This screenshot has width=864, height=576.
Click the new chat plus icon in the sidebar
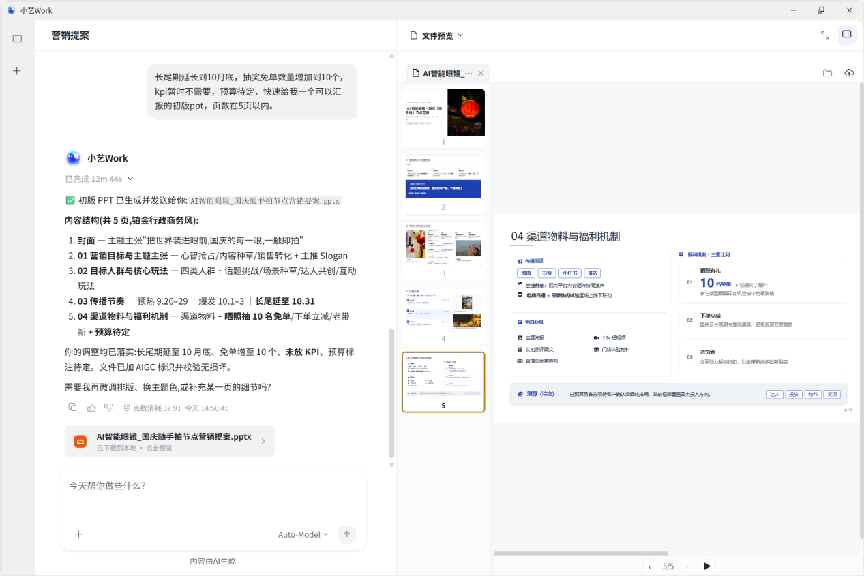(x=17, y=71)
